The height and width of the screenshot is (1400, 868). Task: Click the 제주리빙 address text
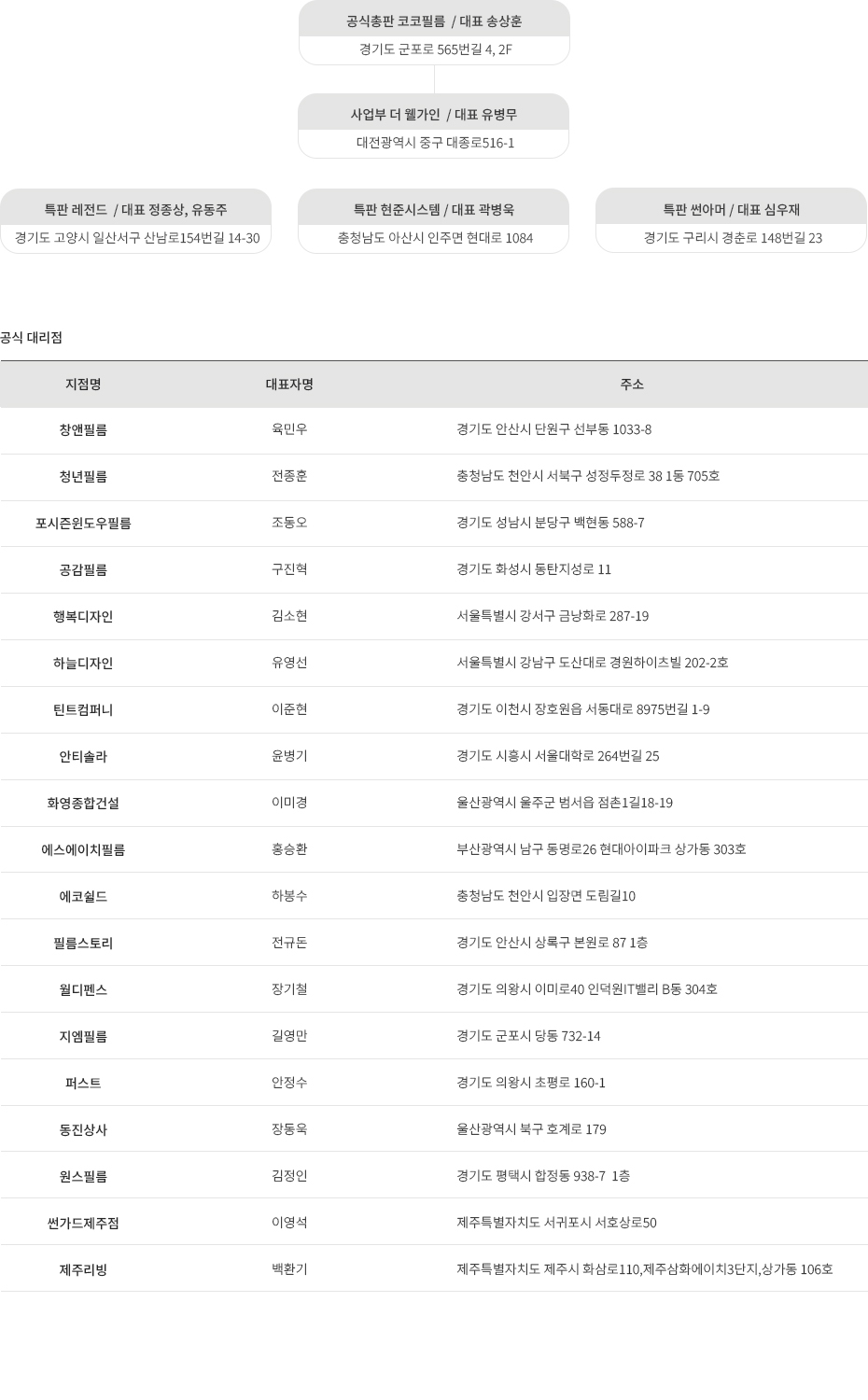tap(644, 1269)
